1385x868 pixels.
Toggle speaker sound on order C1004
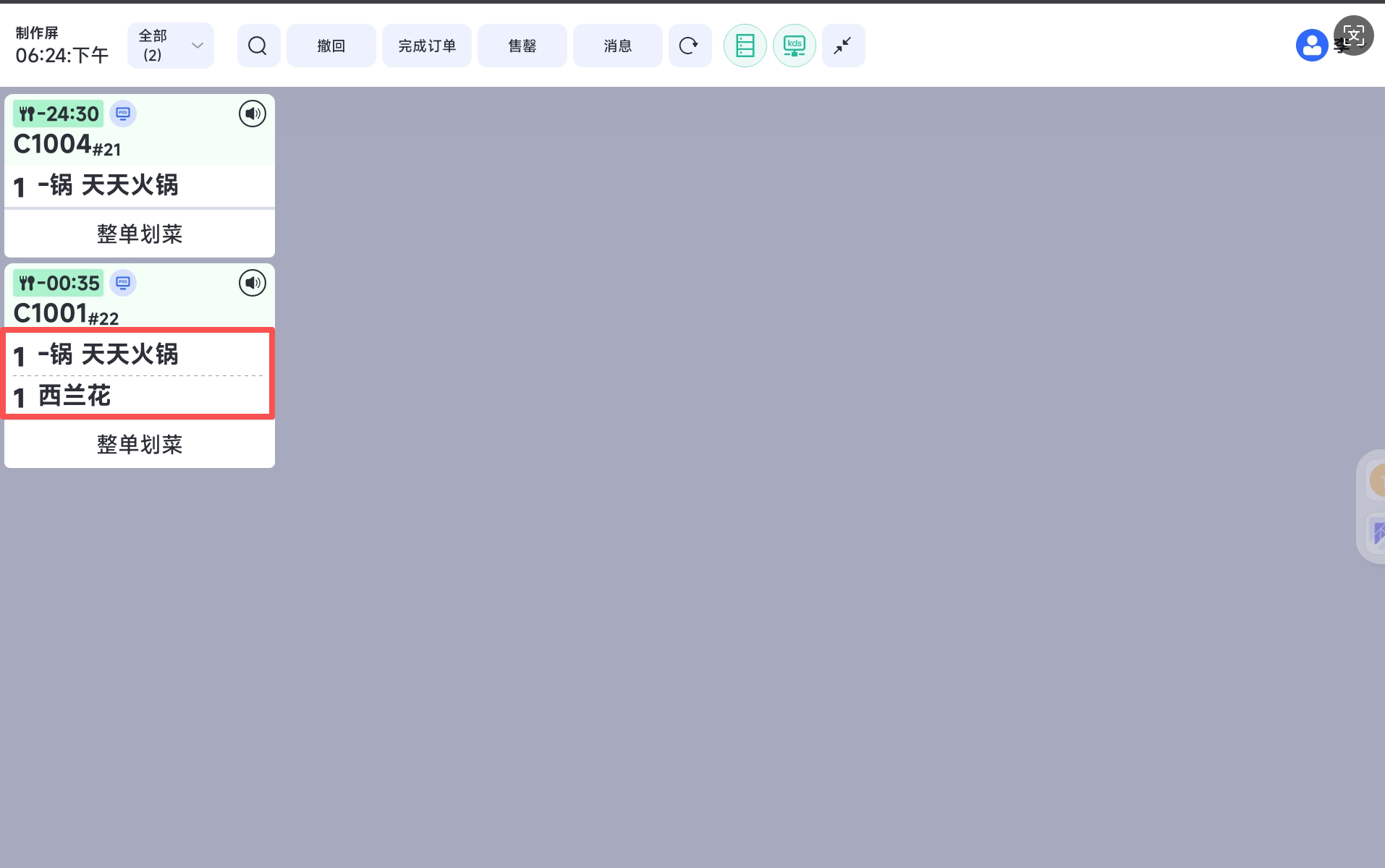(x=252, y=114)
